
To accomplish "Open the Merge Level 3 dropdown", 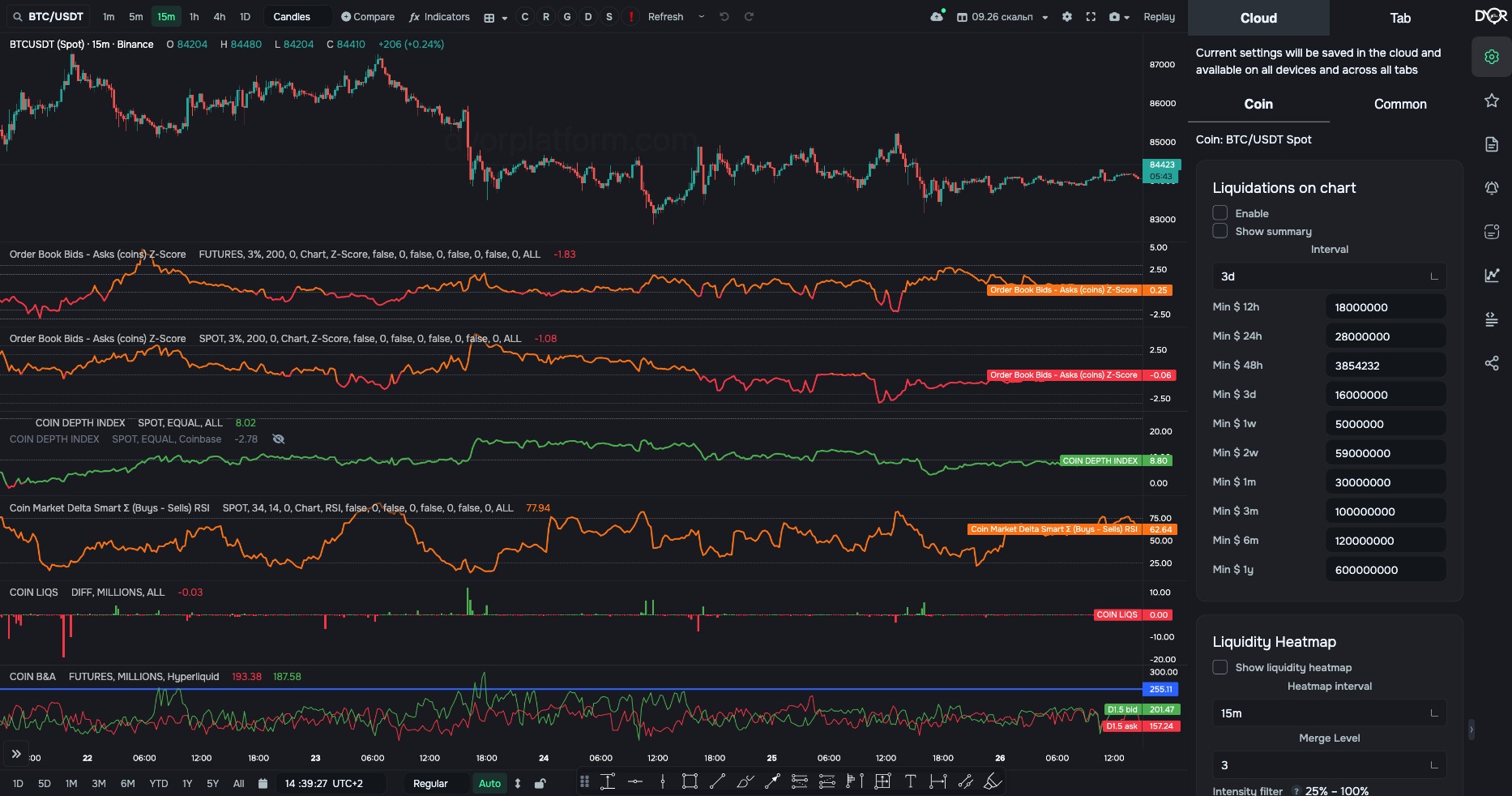I will pos(1329,765).
